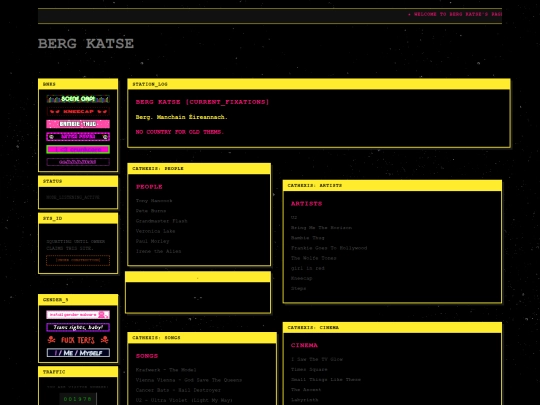Image resolution: width=540 pixels, height=405 pixels.
Task: Click the magenta badge with green border
Action: [x=78, y=149]
